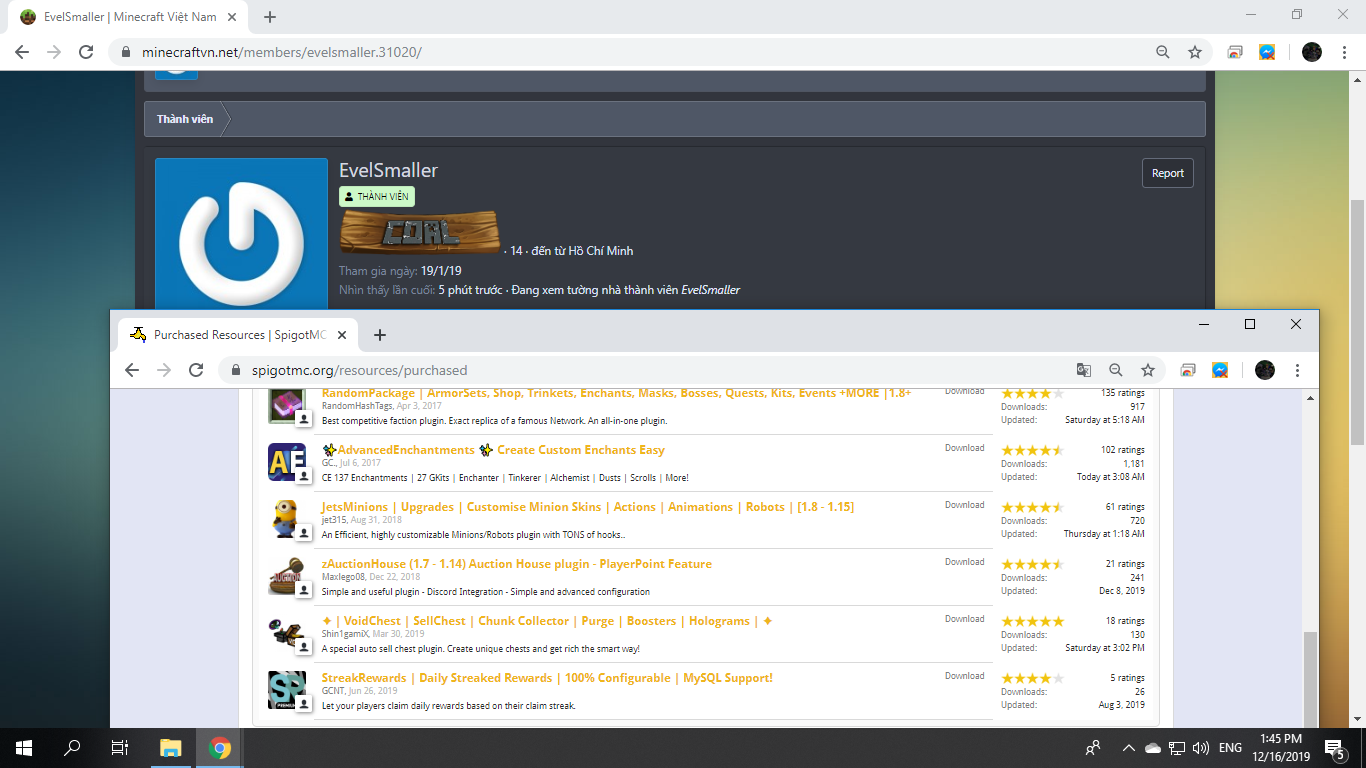Open the JetsMinions resource title link
This screenshot has width=1366, height=768.
(588, 507)
